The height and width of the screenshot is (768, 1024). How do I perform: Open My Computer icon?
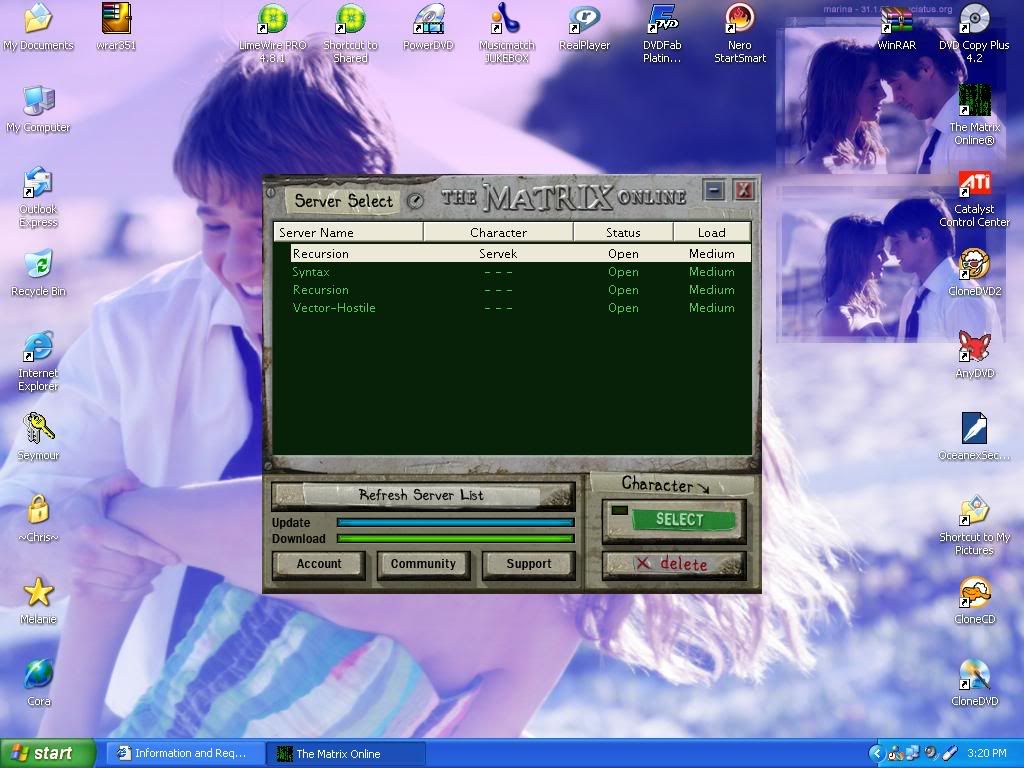[38, 109]
